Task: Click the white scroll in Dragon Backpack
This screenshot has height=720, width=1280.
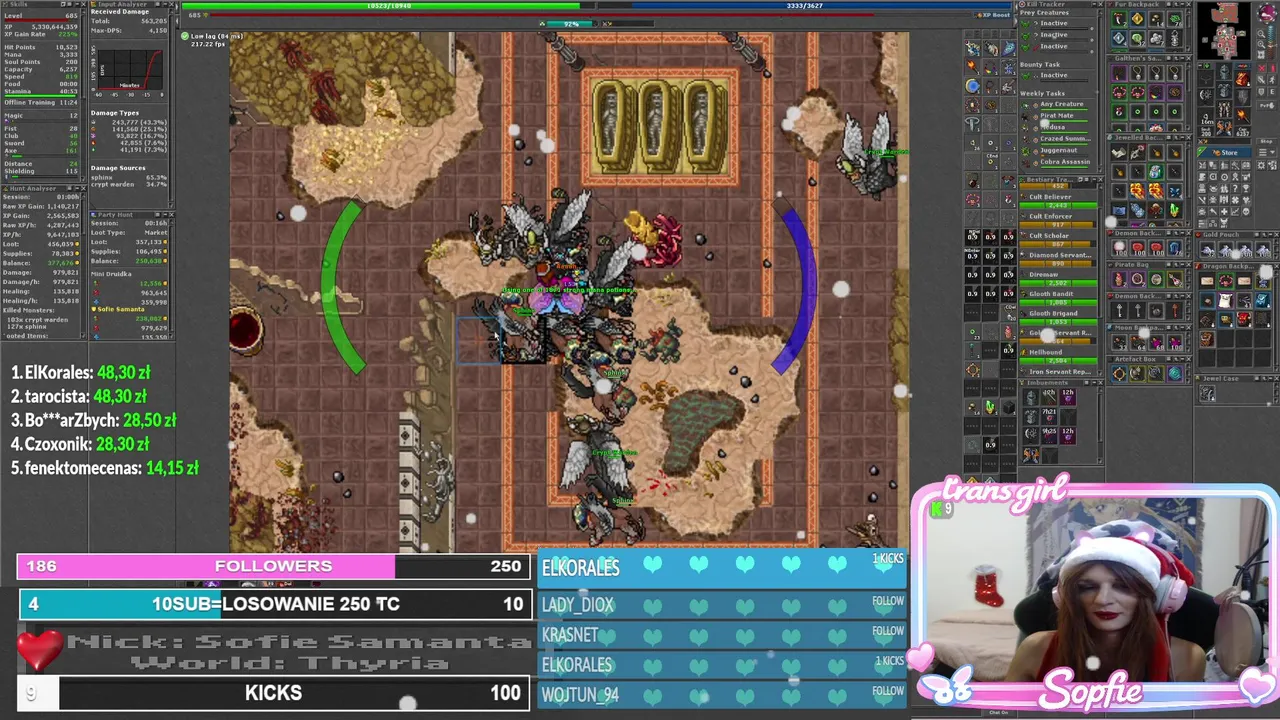Action: (x=1225, y=300)
